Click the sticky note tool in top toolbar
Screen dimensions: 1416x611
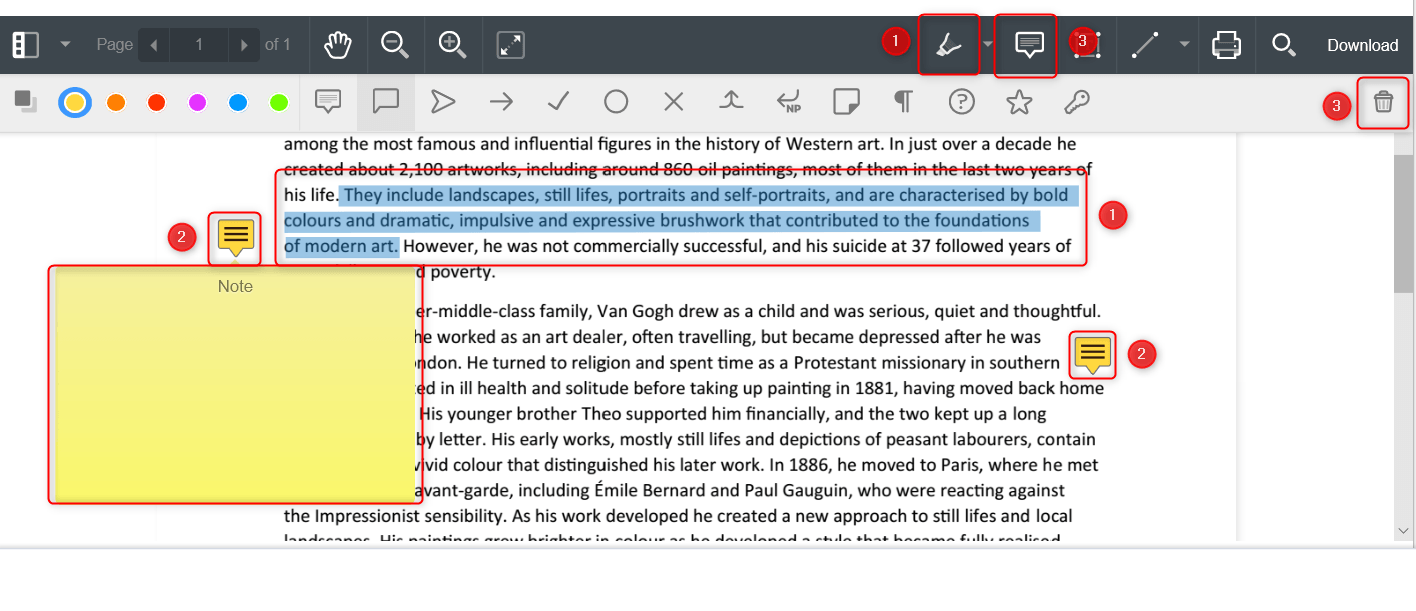1029,45
